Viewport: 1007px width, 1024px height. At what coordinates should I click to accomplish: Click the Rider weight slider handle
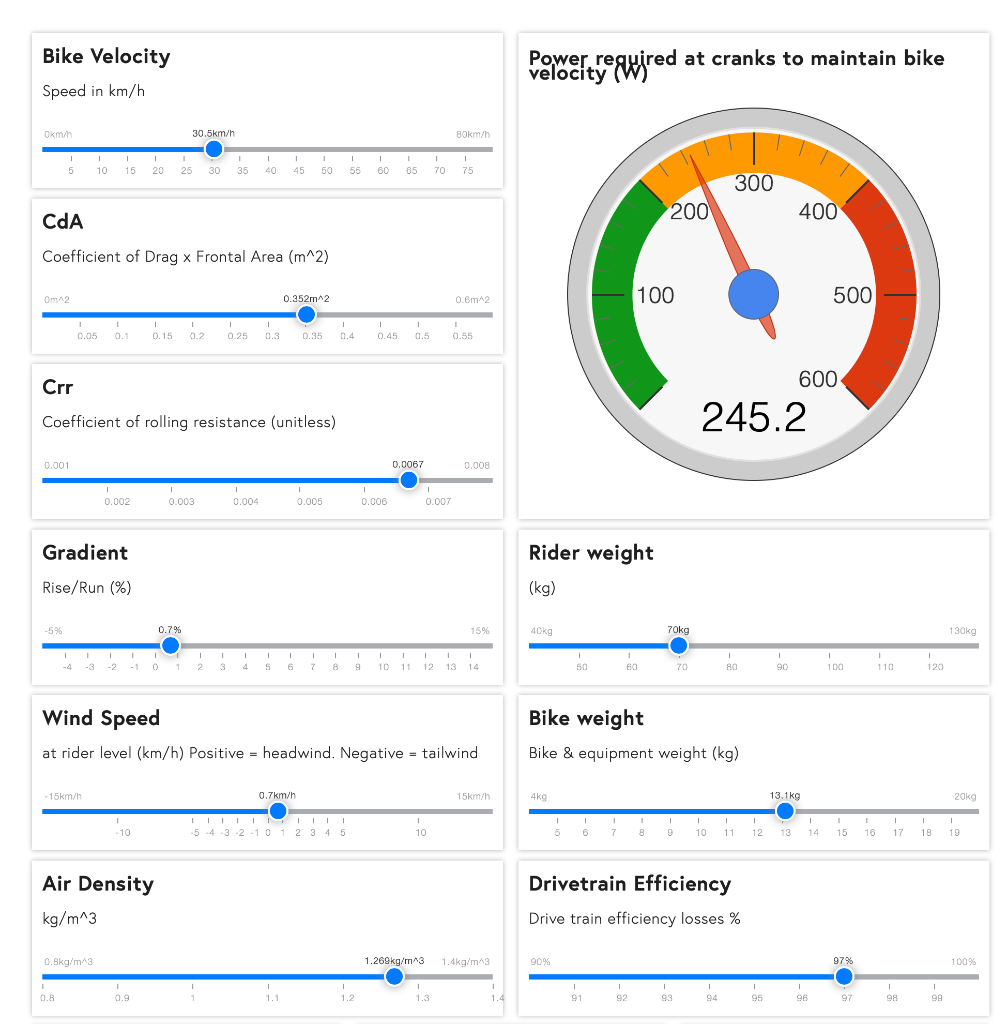click(x=678, y=646)
